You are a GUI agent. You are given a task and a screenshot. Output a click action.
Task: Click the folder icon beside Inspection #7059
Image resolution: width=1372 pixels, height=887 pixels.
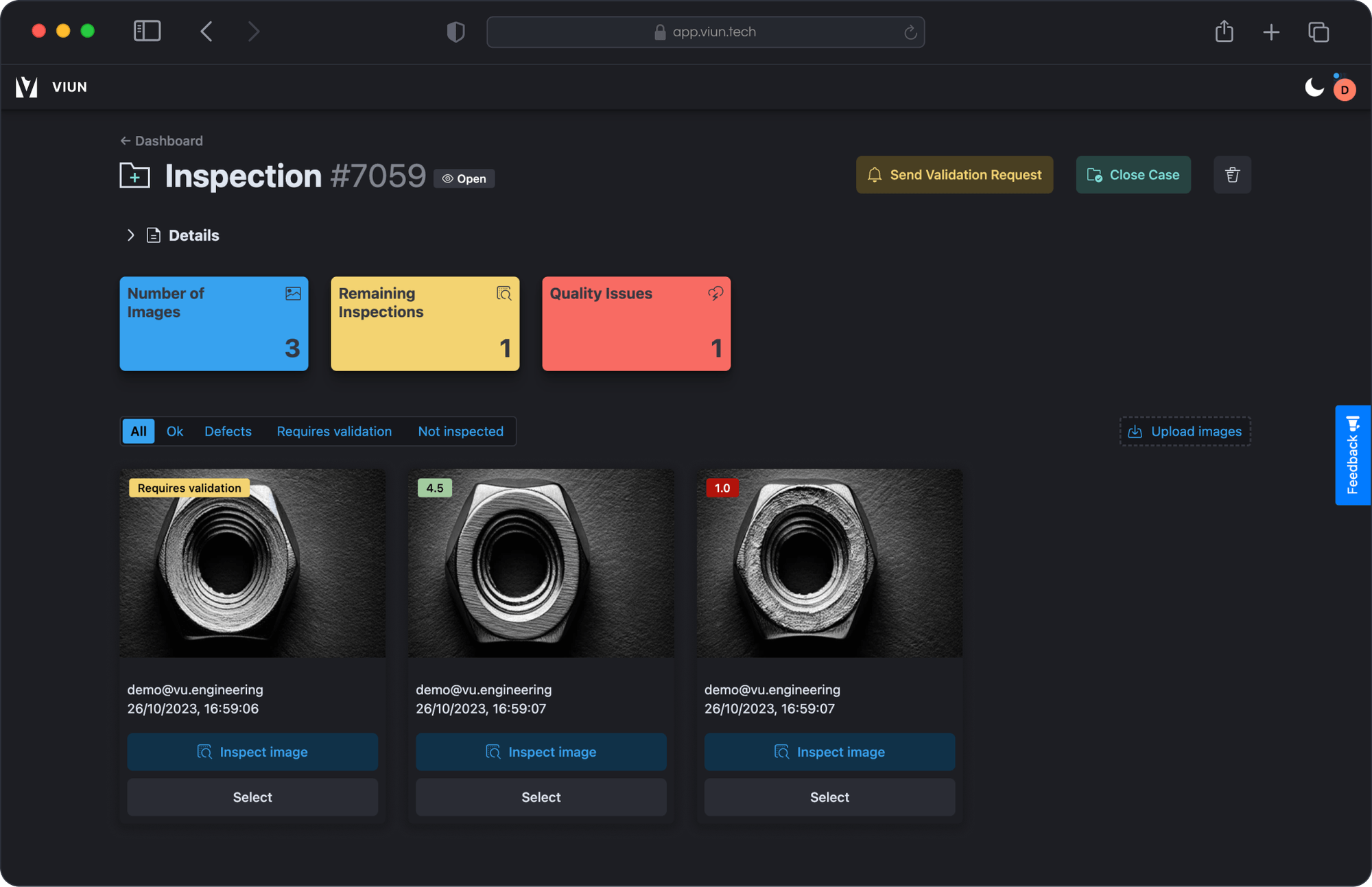pos(134,175)
